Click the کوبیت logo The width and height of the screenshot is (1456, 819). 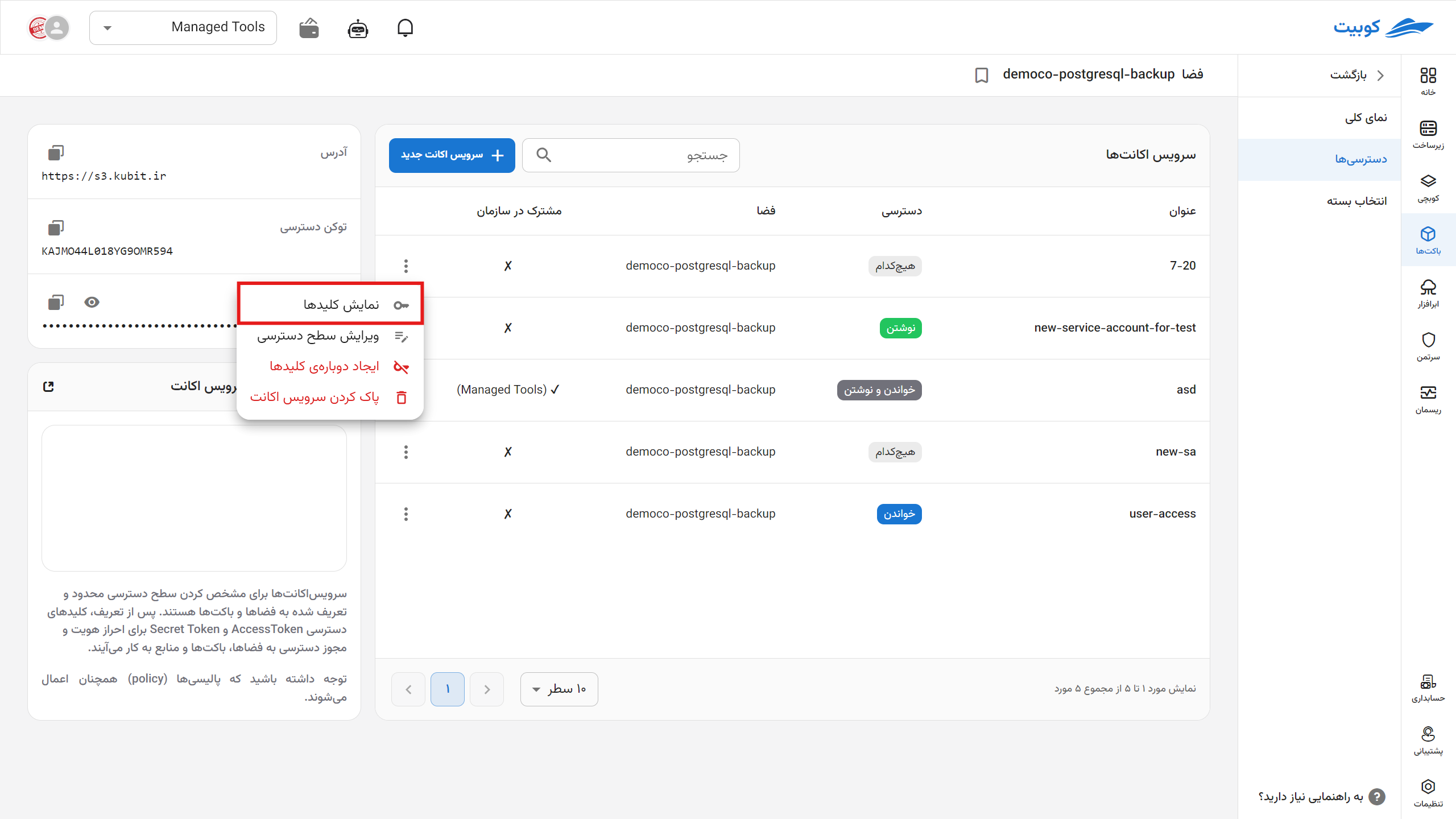1383,27
